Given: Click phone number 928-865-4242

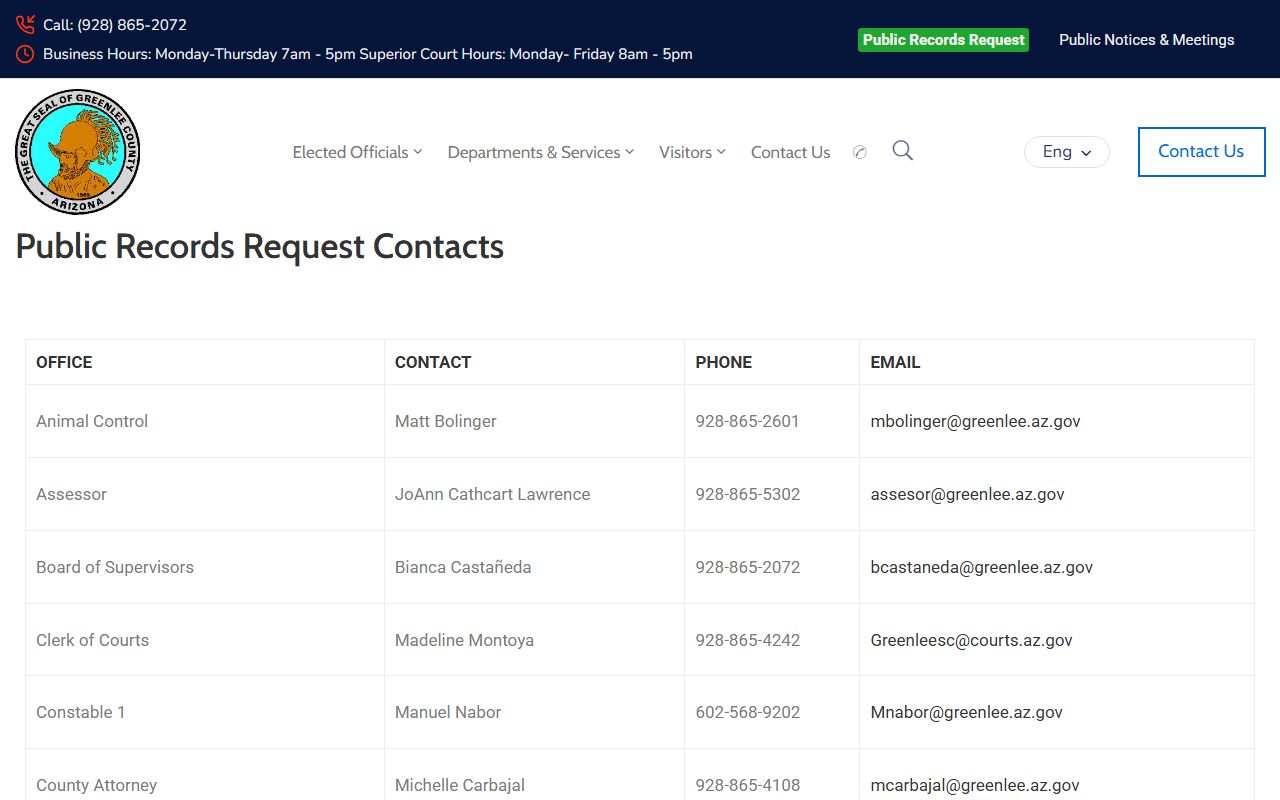Looking at the screenshot, I should click(x=748, y=640).
